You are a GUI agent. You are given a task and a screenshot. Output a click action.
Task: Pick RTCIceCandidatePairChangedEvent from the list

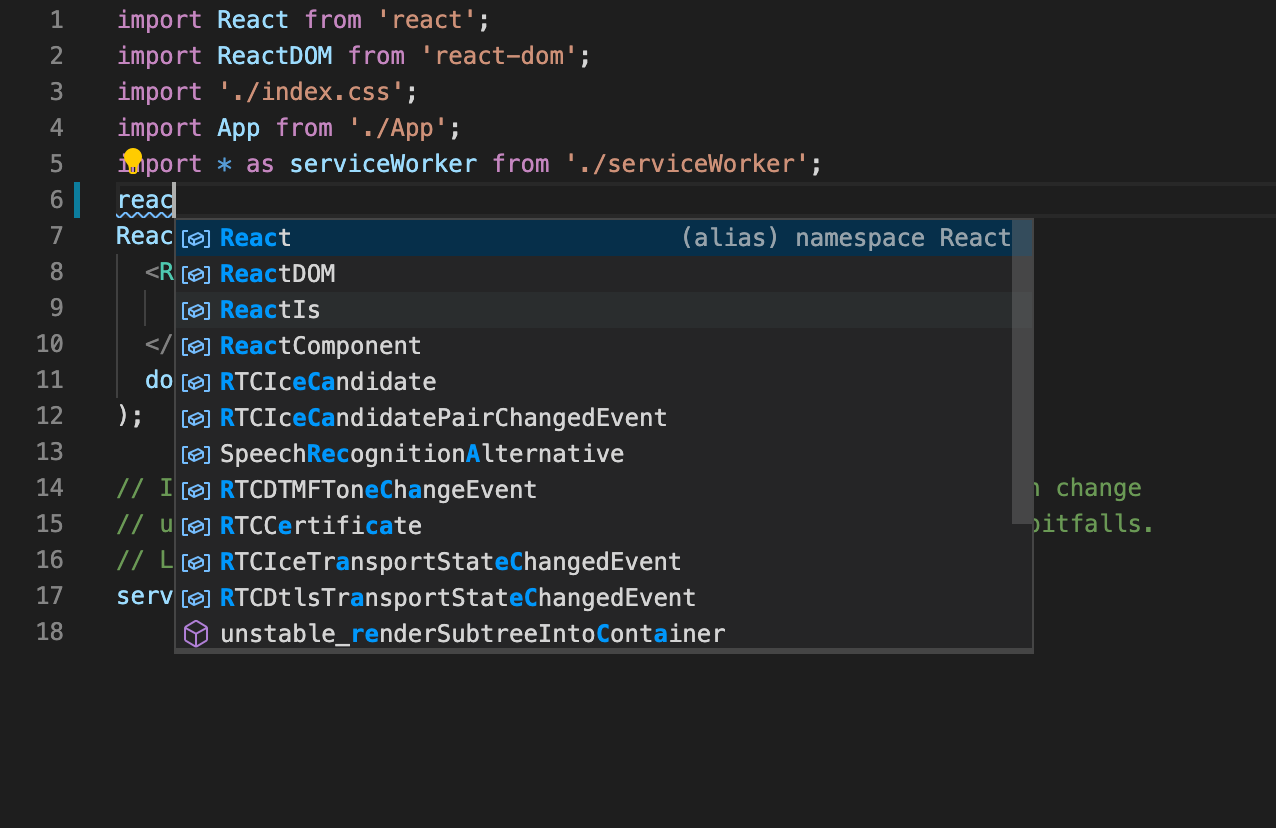443,418
